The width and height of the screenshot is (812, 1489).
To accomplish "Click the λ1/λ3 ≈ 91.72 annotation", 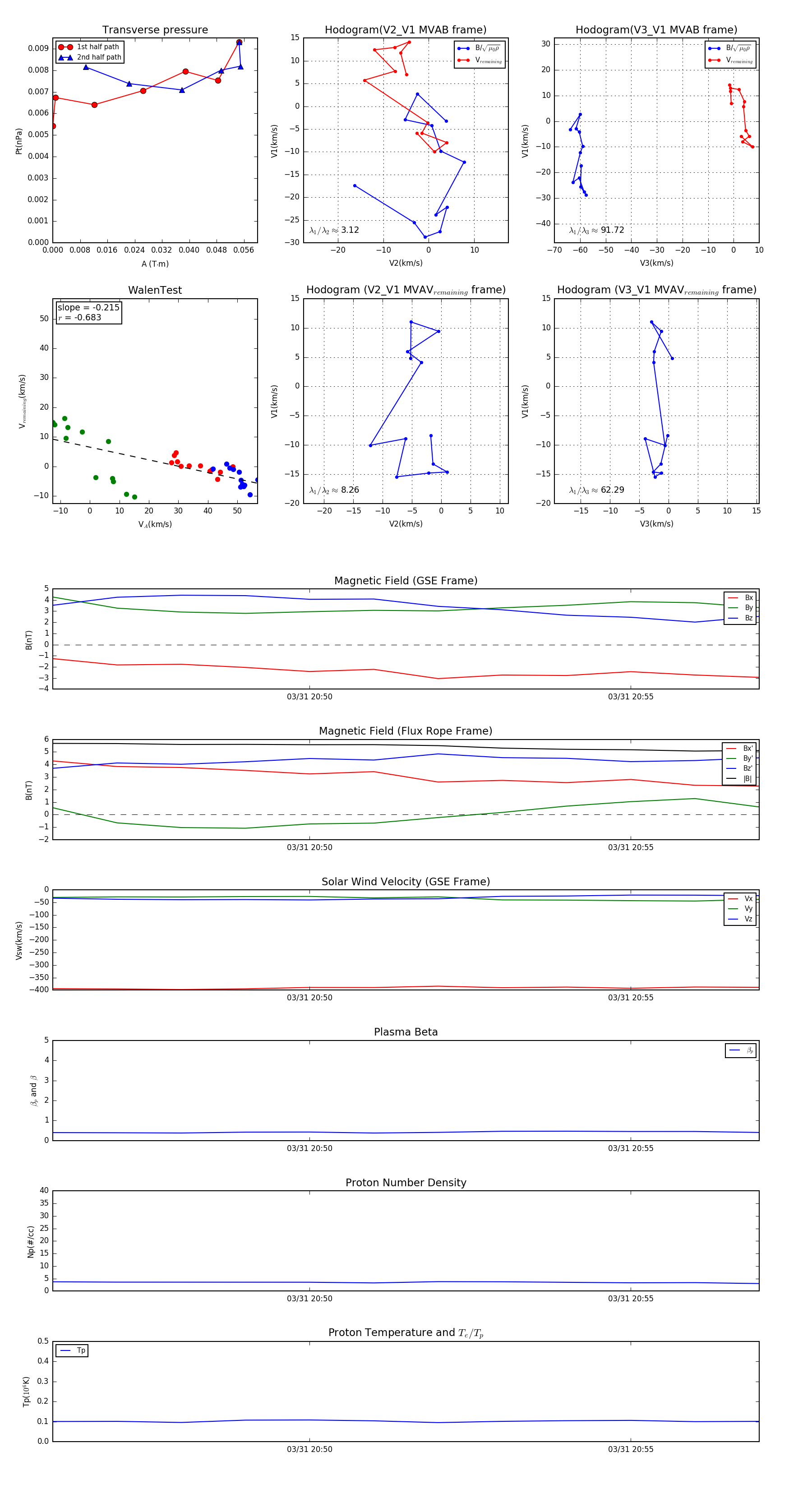I will (x=596, y=230).
